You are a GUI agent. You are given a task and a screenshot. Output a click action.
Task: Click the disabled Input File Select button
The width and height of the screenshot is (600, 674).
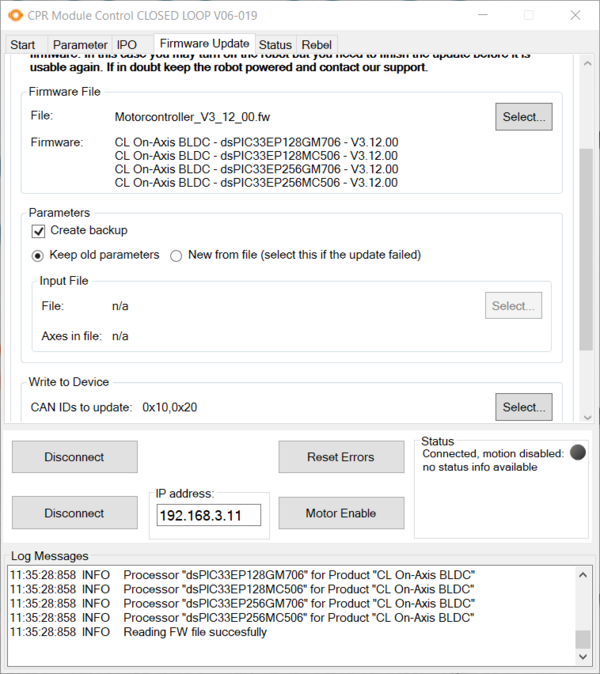(x=513, y=306)
